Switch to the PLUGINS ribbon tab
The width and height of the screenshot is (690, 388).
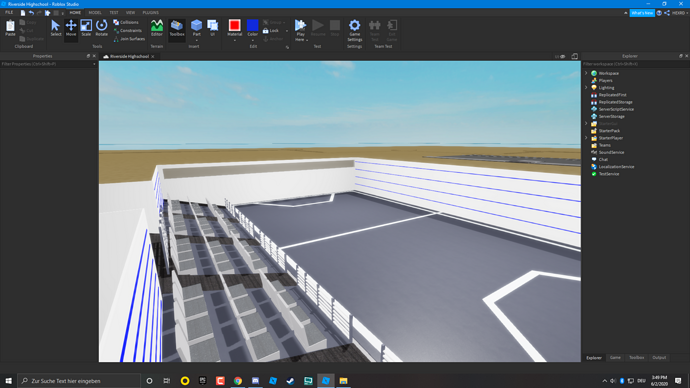[x=150, y=13]
